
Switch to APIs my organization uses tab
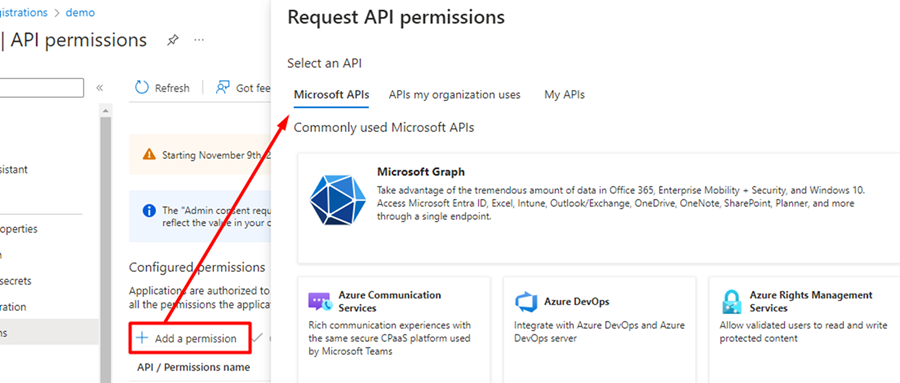455,95
